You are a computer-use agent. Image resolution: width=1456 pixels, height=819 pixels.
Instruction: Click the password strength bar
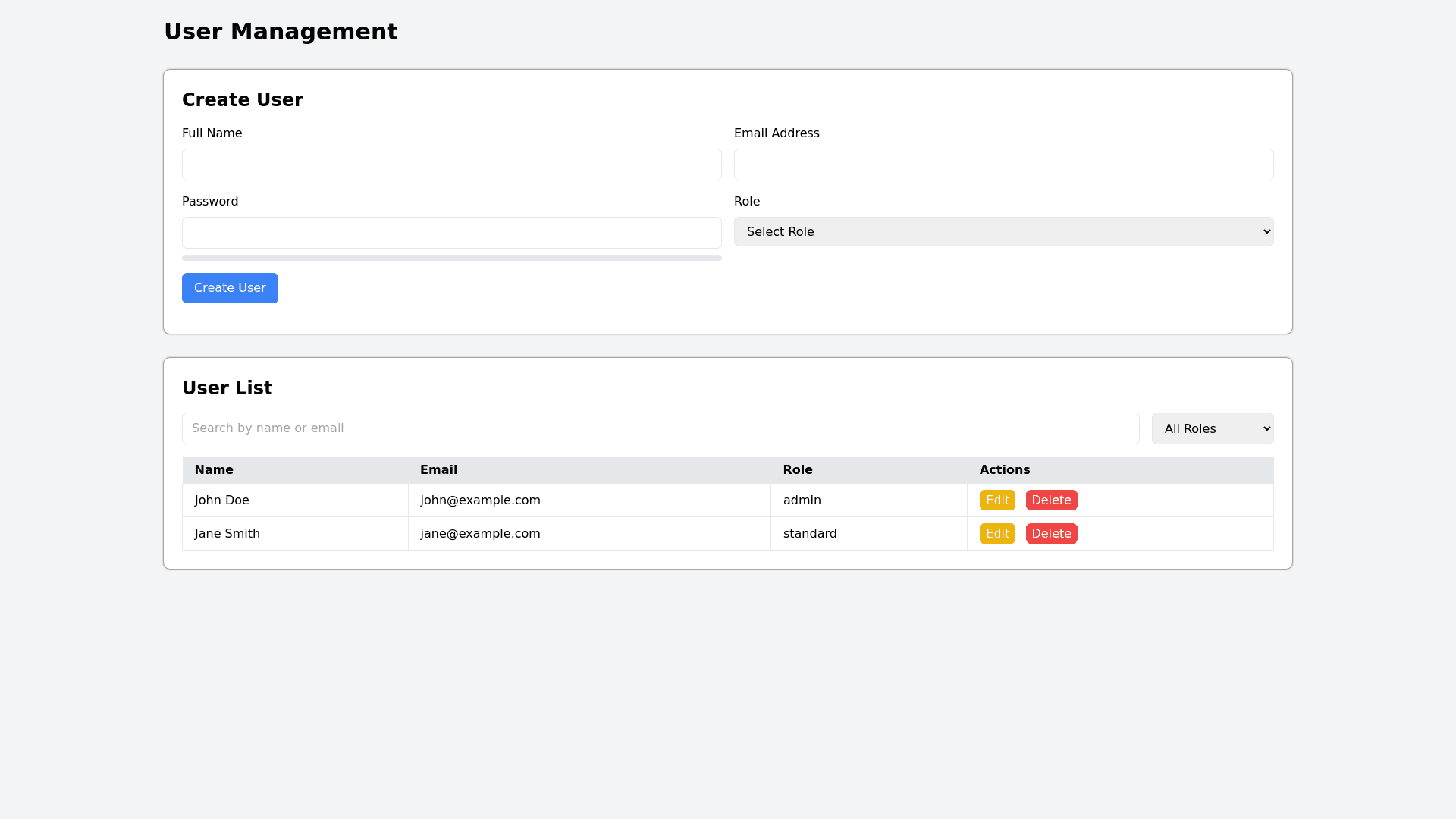click(451, 258)
